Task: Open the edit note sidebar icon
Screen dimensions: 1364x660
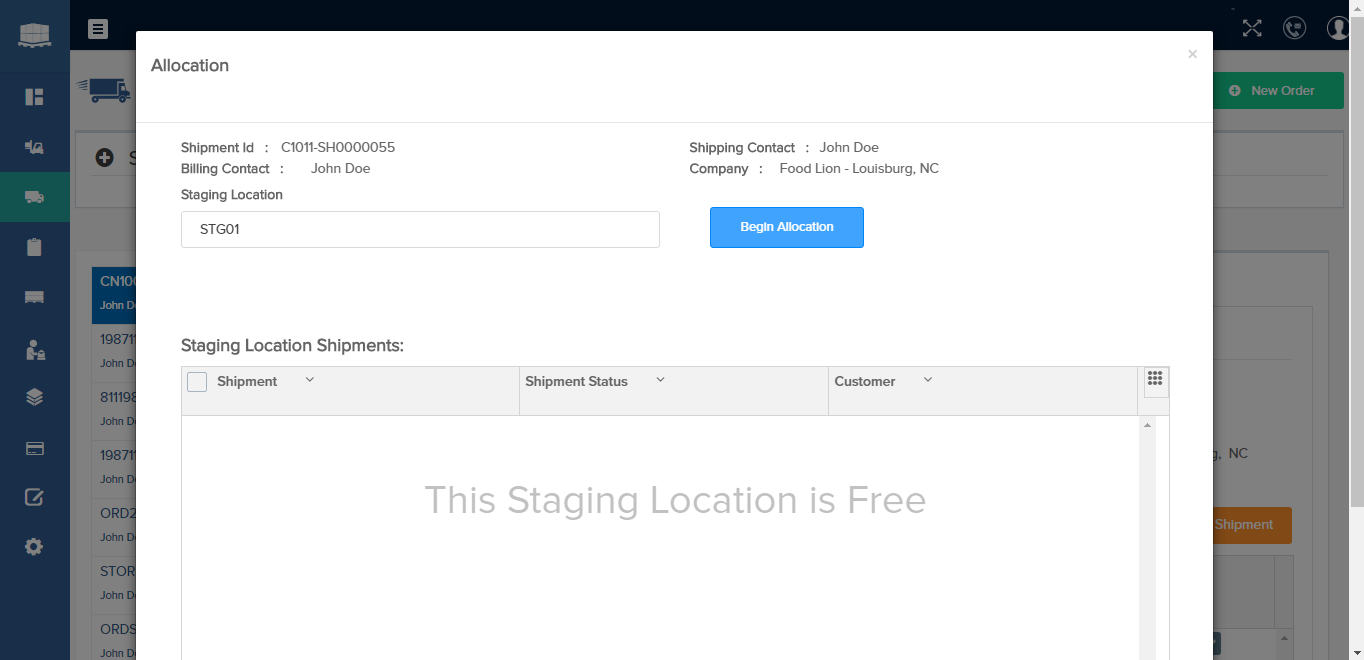Action: pyautogui.click(x=34, y=497)
